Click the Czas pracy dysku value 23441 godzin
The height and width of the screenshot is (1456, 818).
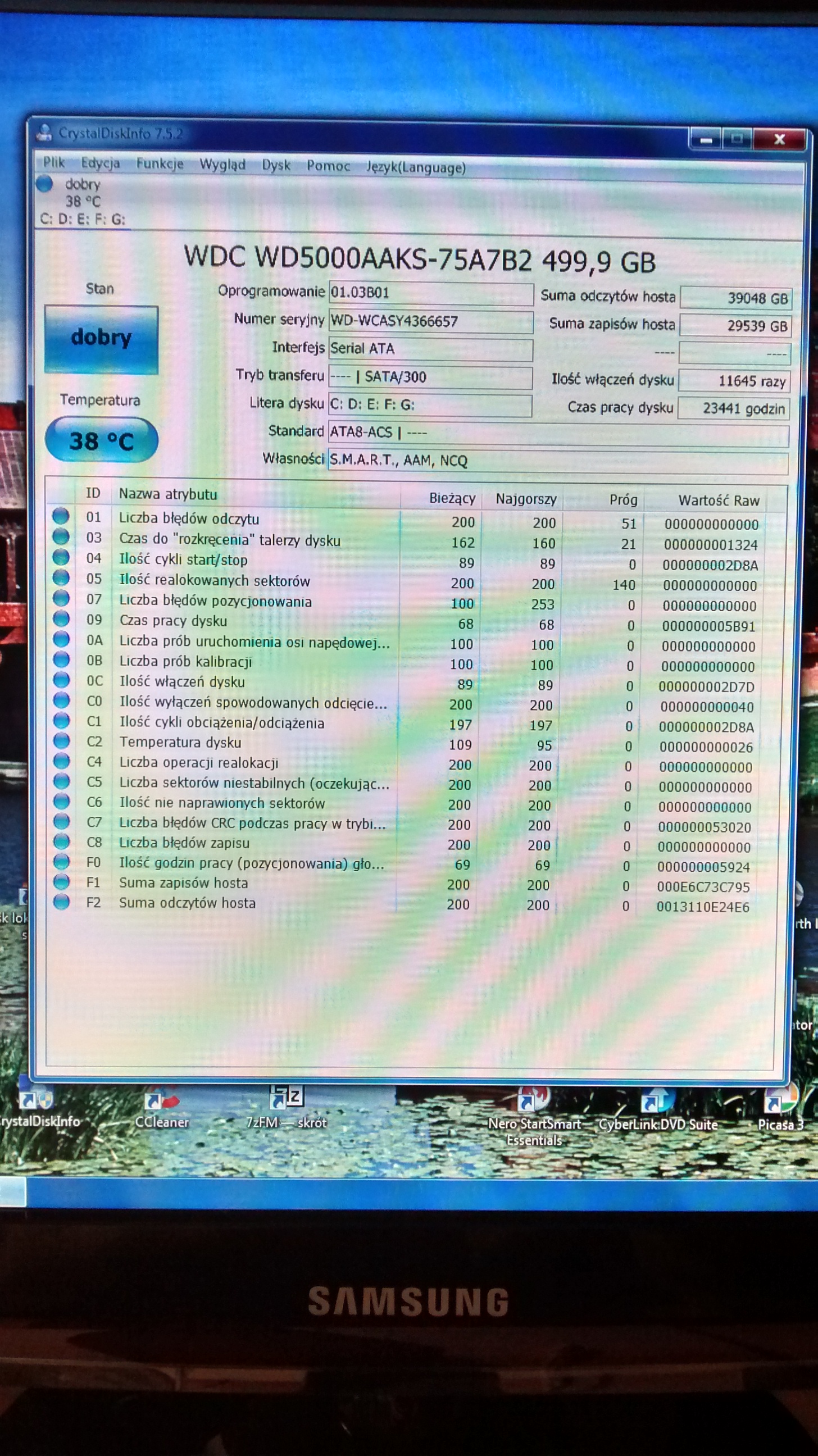click(733, 408)
